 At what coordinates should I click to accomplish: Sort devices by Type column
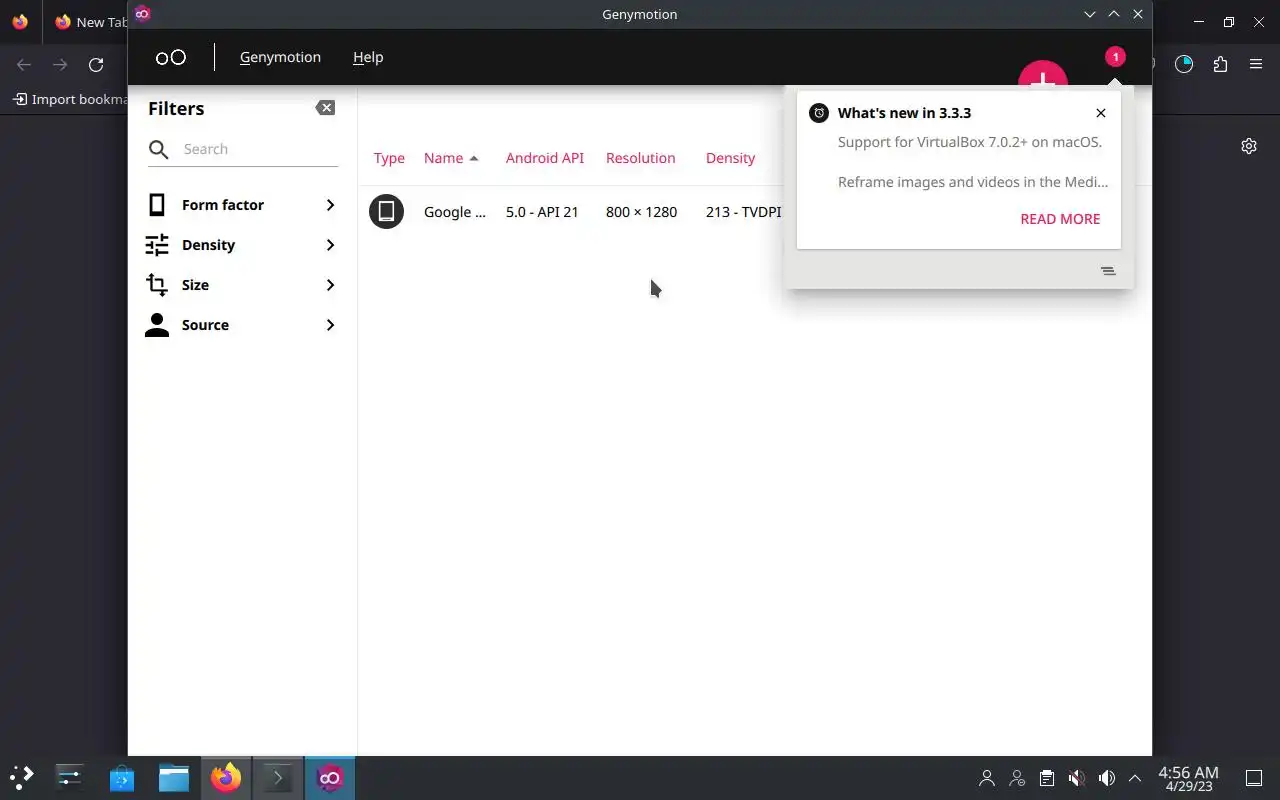click(x=389, y=158)
